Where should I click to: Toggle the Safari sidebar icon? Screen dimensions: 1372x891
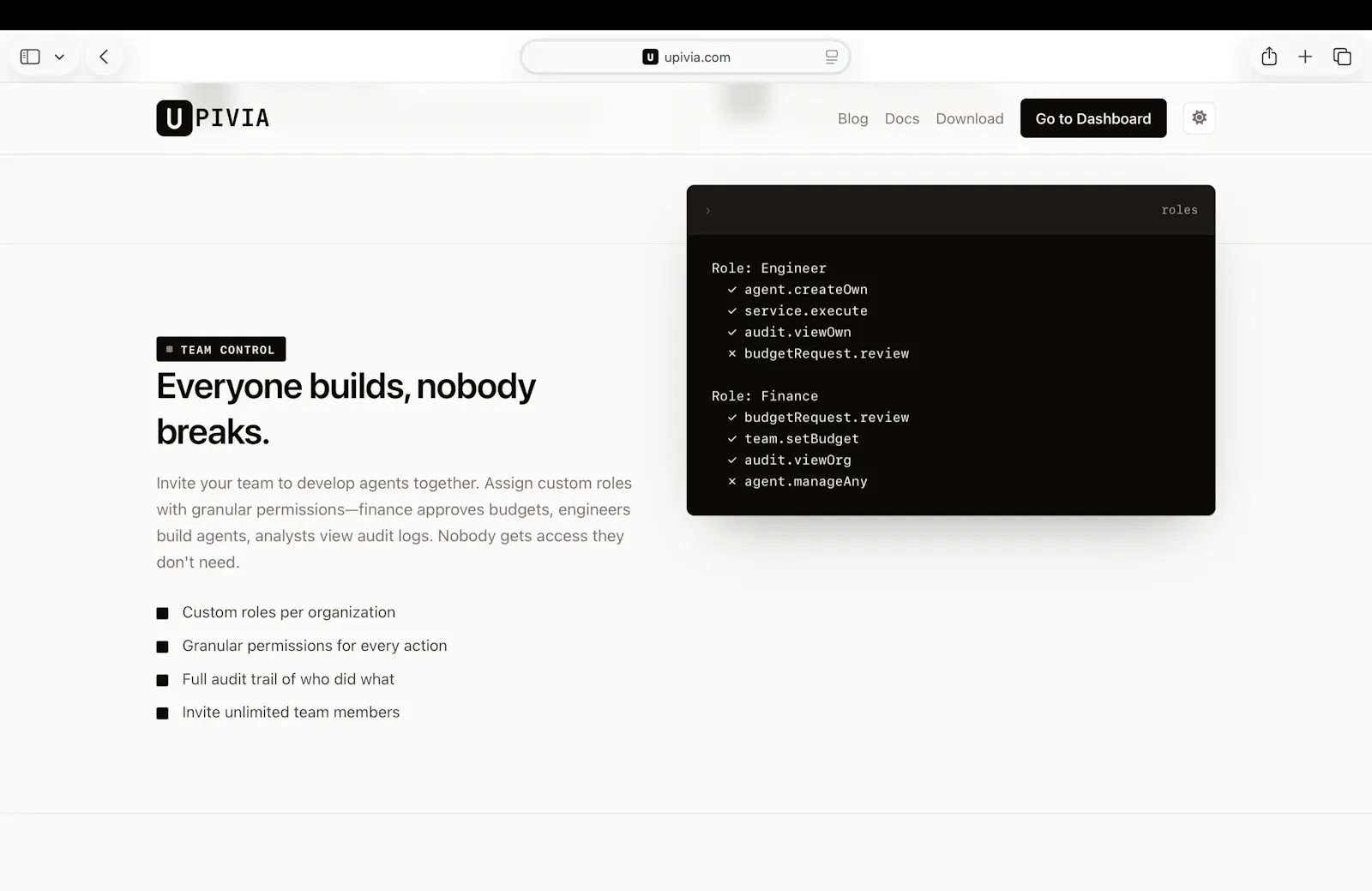coord(30,57)
